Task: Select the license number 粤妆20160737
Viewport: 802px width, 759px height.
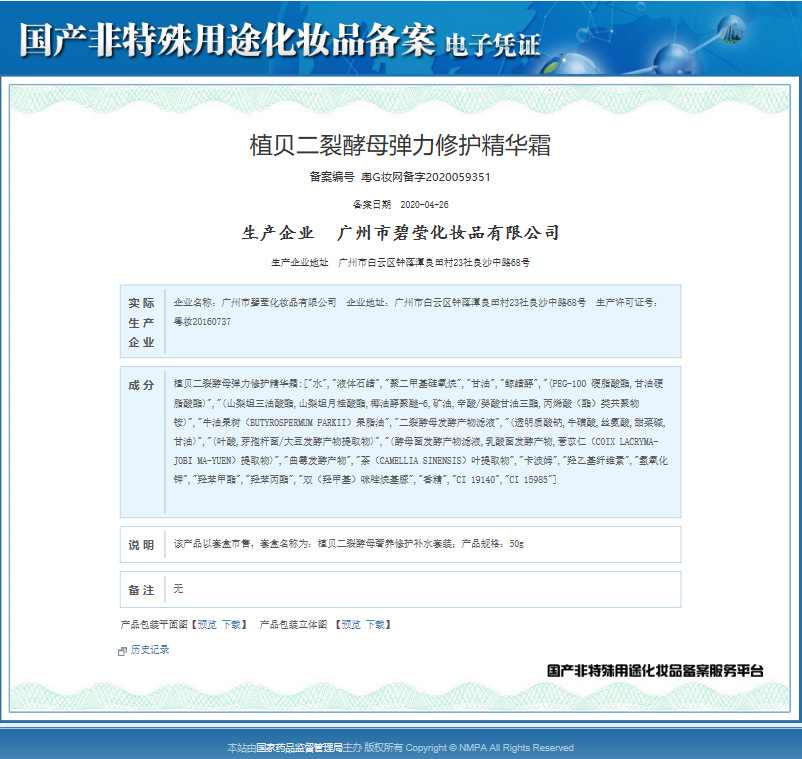Action: pyautogui.click(x=202, y=322)
